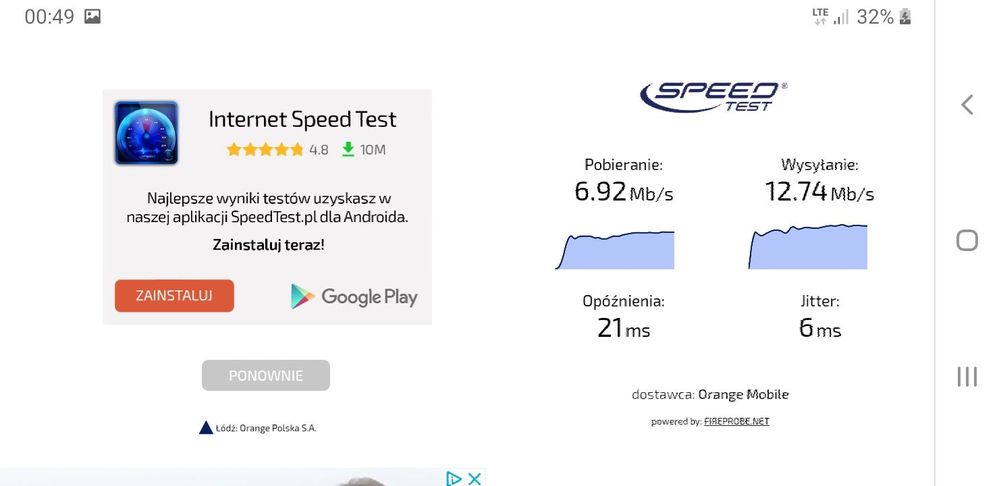Viewport: 999px width, 486px height.
Task: Tap the battery icon in status bar
Action: (906, 17)
